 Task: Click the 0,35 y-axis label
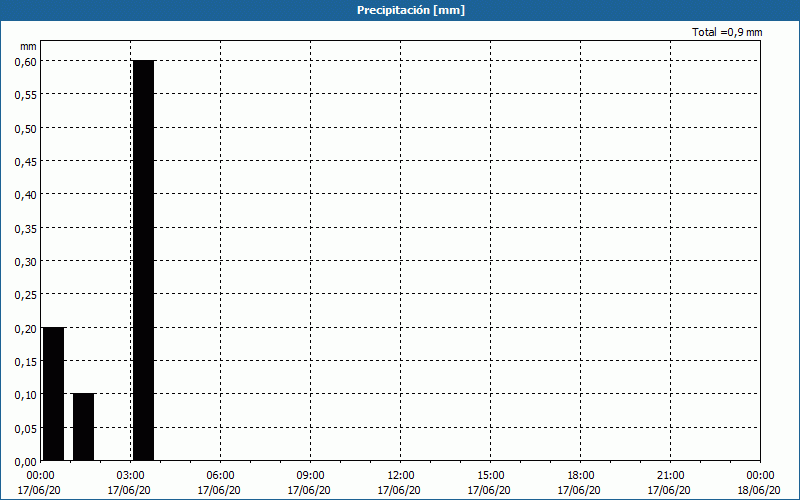click(26, 229)
